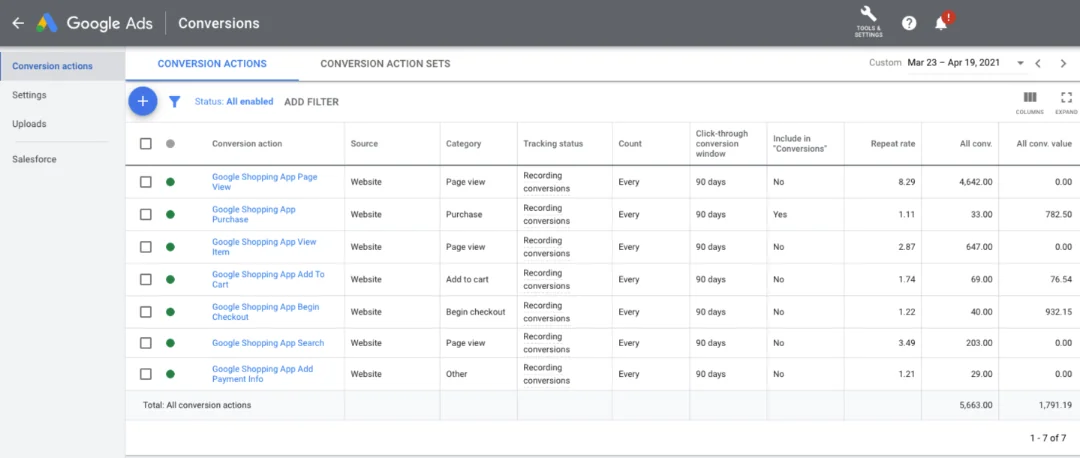This screenshot has width=1080, height=458.
Task: Open the help question mark icon
Action: point(909,23)
